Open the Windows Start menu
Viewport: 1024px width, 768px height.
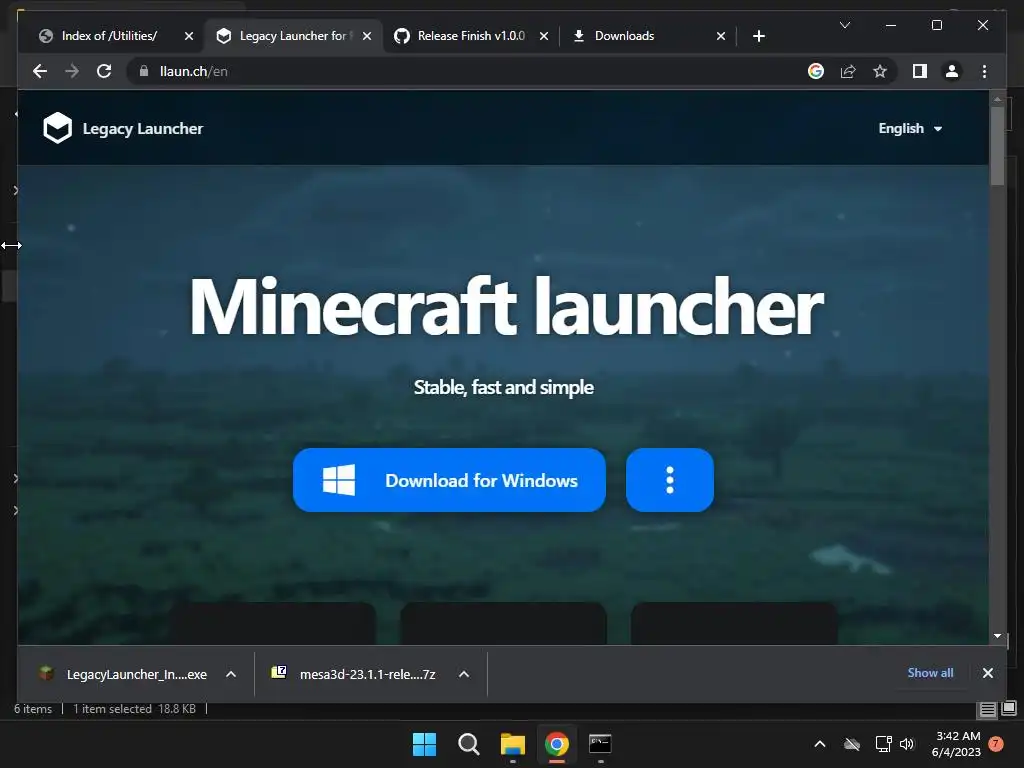pyautogui.click(x=424, y=744)
